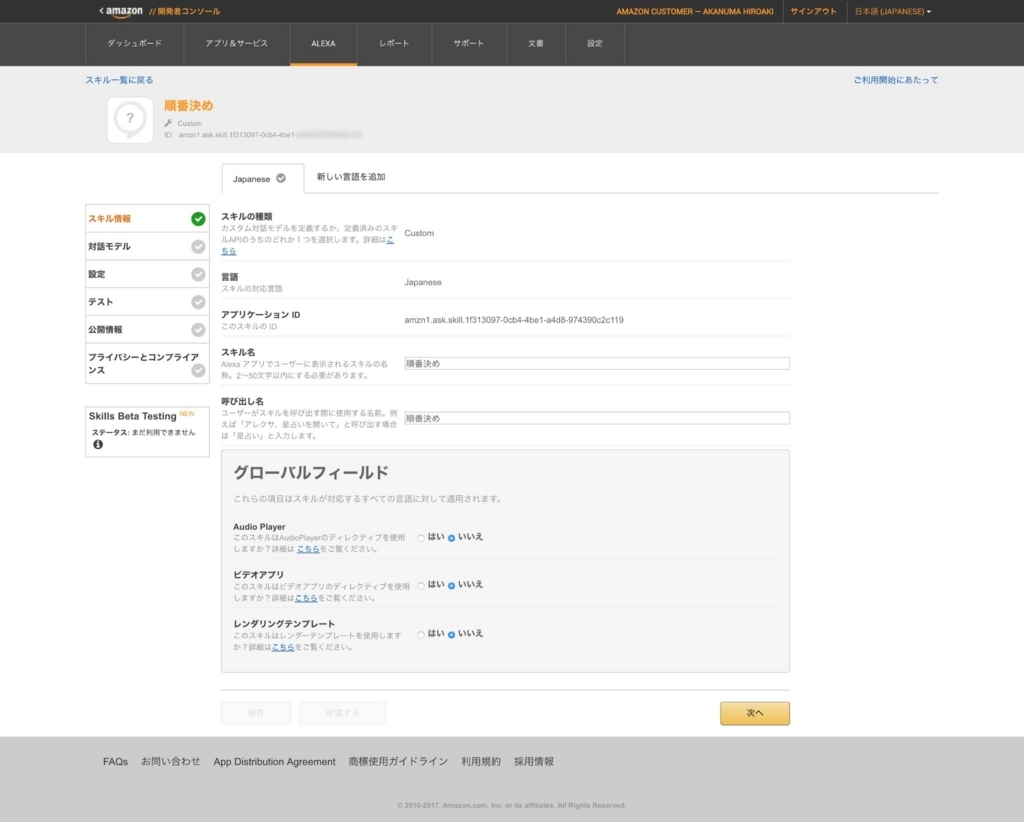Open スキル情報 in the sidebar
This screenshot has height=822, width=1024.
(x=147, y=219)
